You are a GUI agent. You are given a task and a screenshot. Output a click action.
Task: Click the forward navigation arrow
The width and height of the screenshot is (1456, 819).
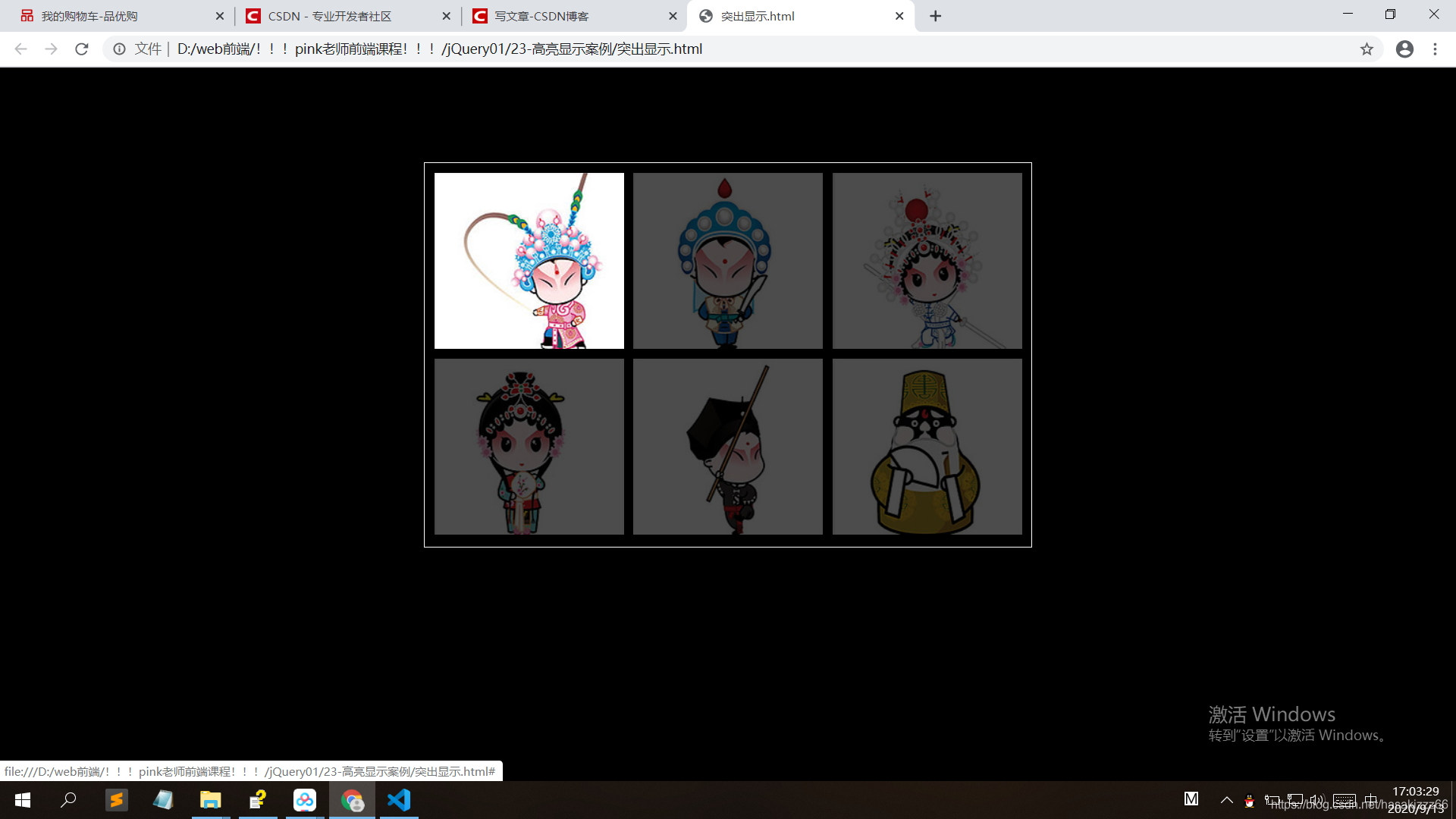pos(51,49)
